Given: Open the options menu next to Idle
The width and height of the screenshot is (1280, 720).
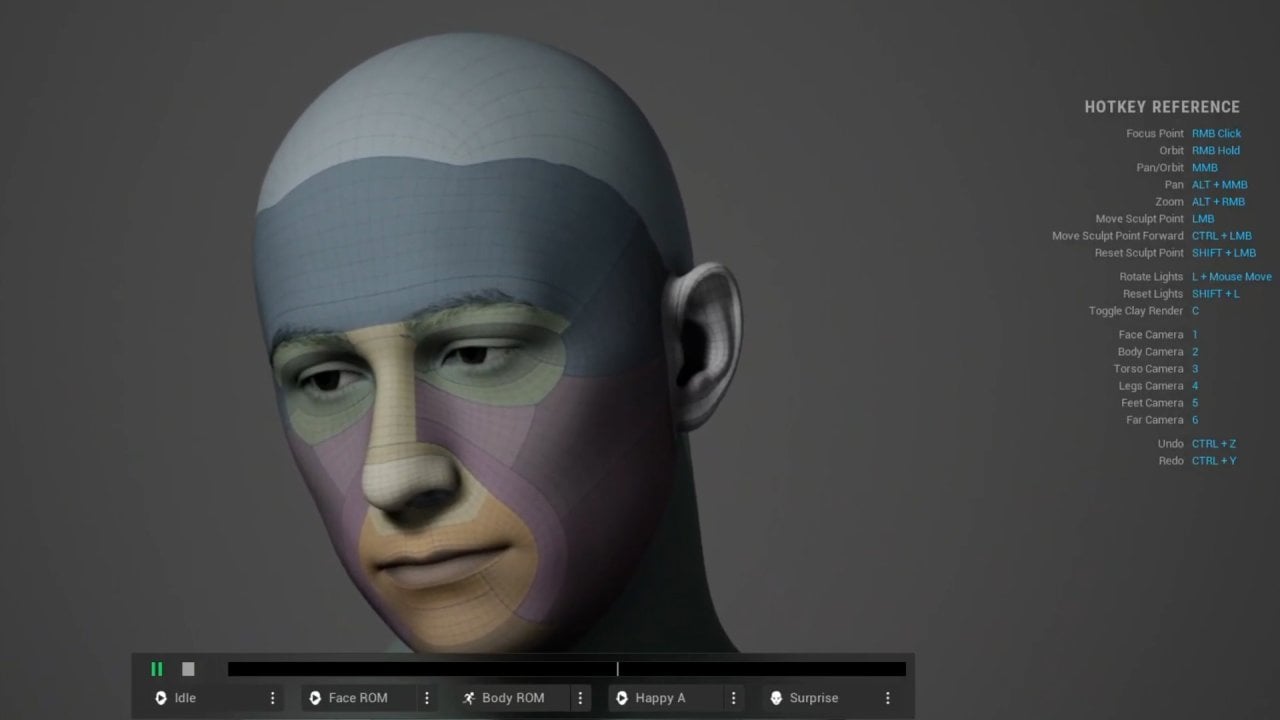Looking at the screenshot, I should pyautogui.click(x=272, y=698).
